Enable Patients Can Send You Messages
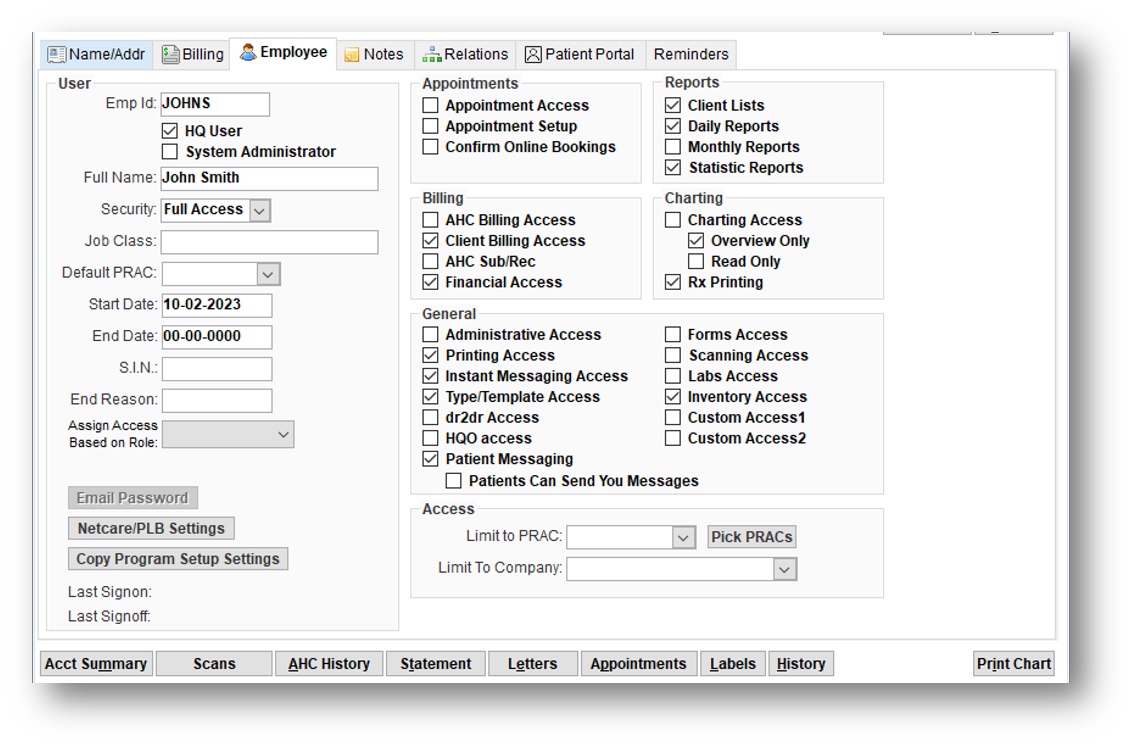The height and width of the screenshot is (748, 1135). [x=454, y=480]
